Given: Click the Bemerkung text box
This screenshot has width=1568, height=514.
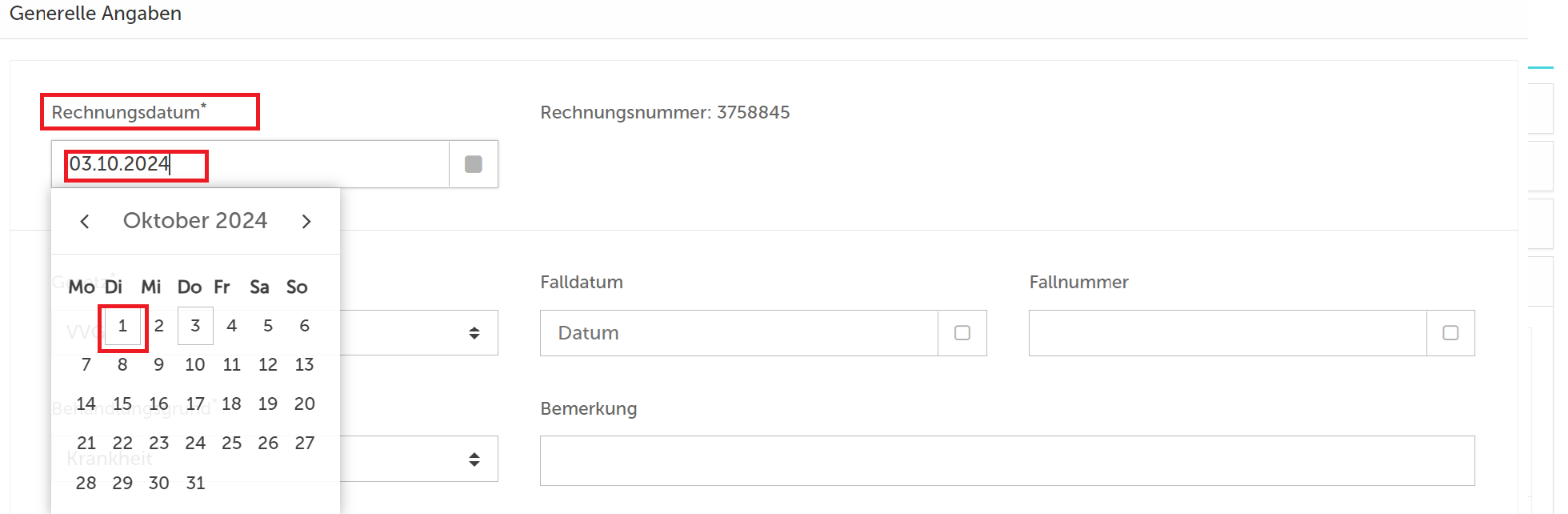Looking at the screenshot, I should click(x=1007, y=460).
